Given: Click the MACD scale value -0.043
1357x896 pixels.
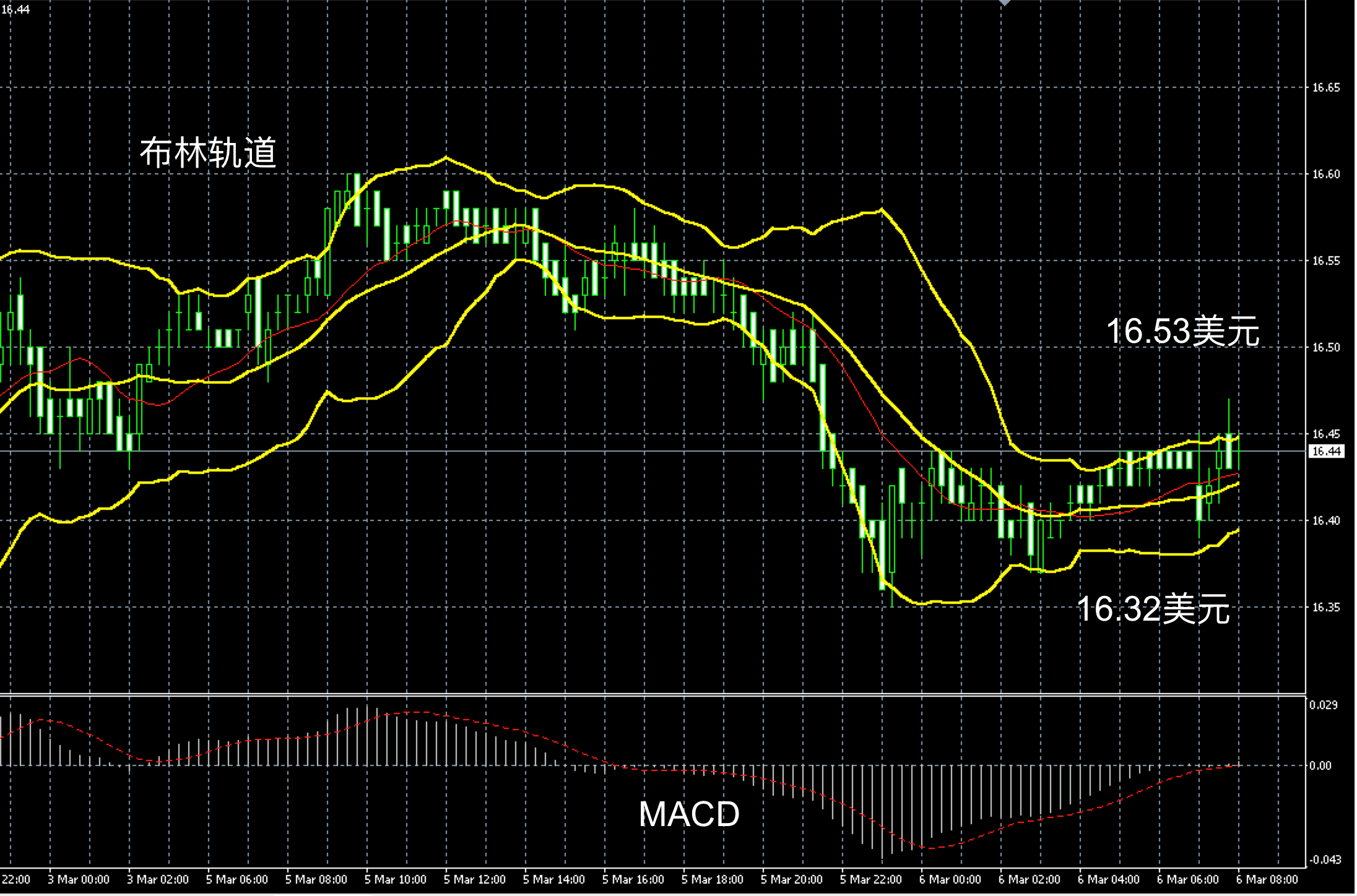Looking at the screenshot, I should click(x=1324, y=859).
